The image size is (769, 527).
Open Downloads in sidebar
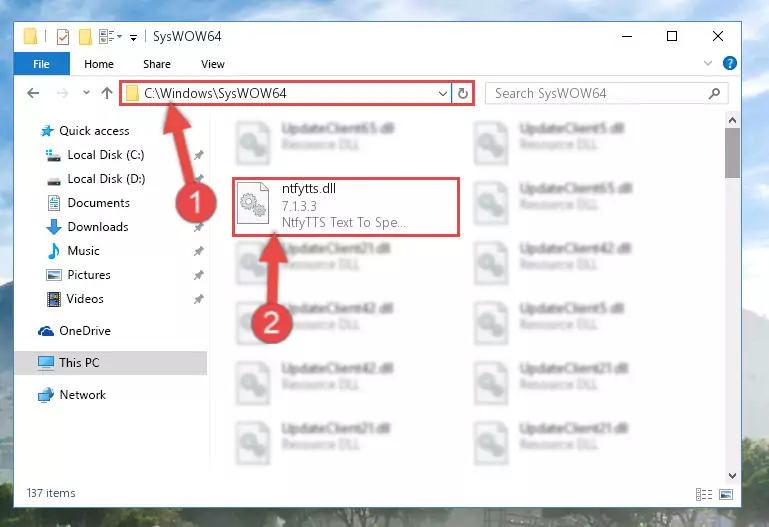pos(98,227)
